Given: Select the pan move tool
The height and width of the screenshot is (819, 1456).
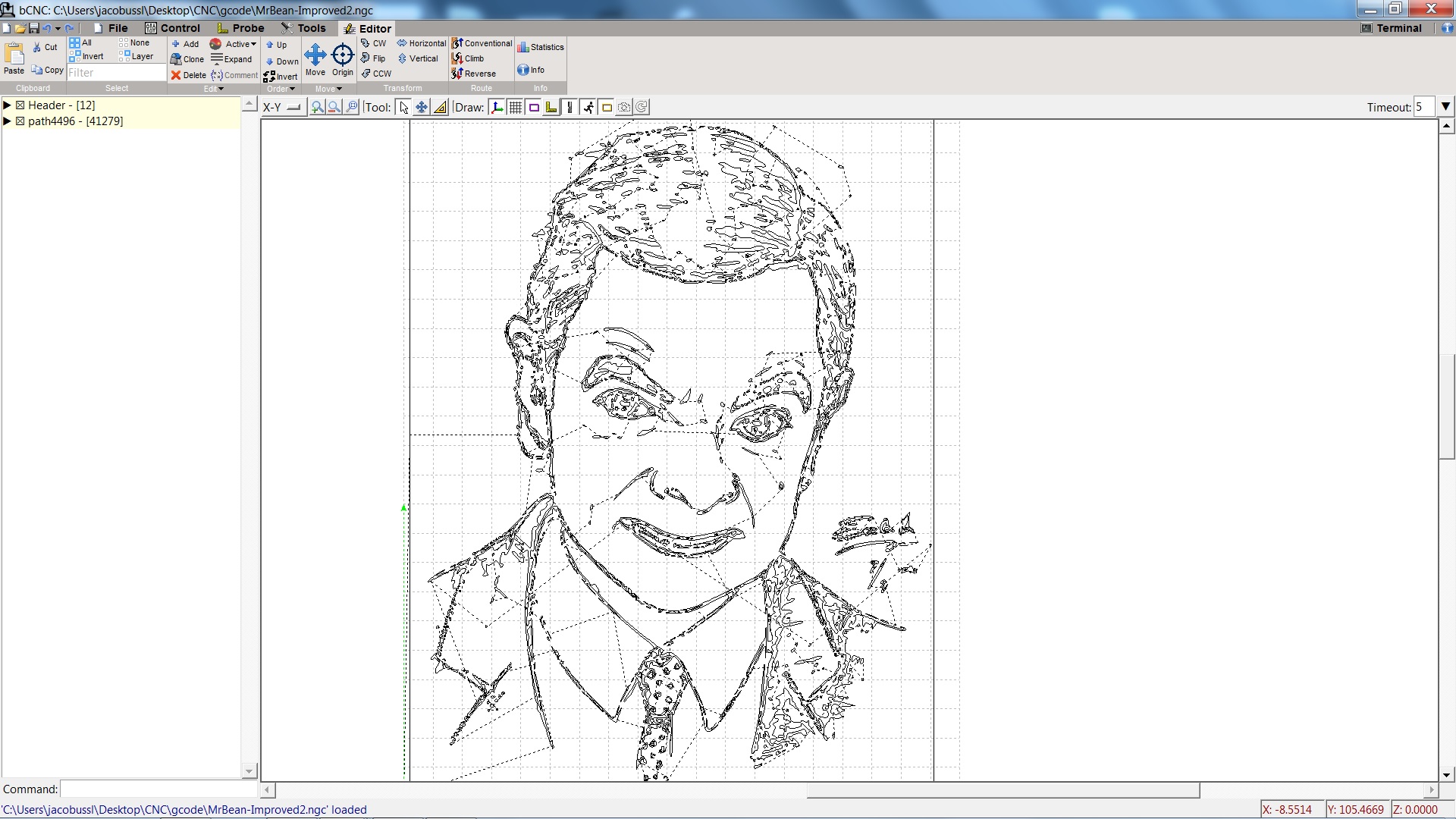Looking at the screenshot, I should coord(422,107).
